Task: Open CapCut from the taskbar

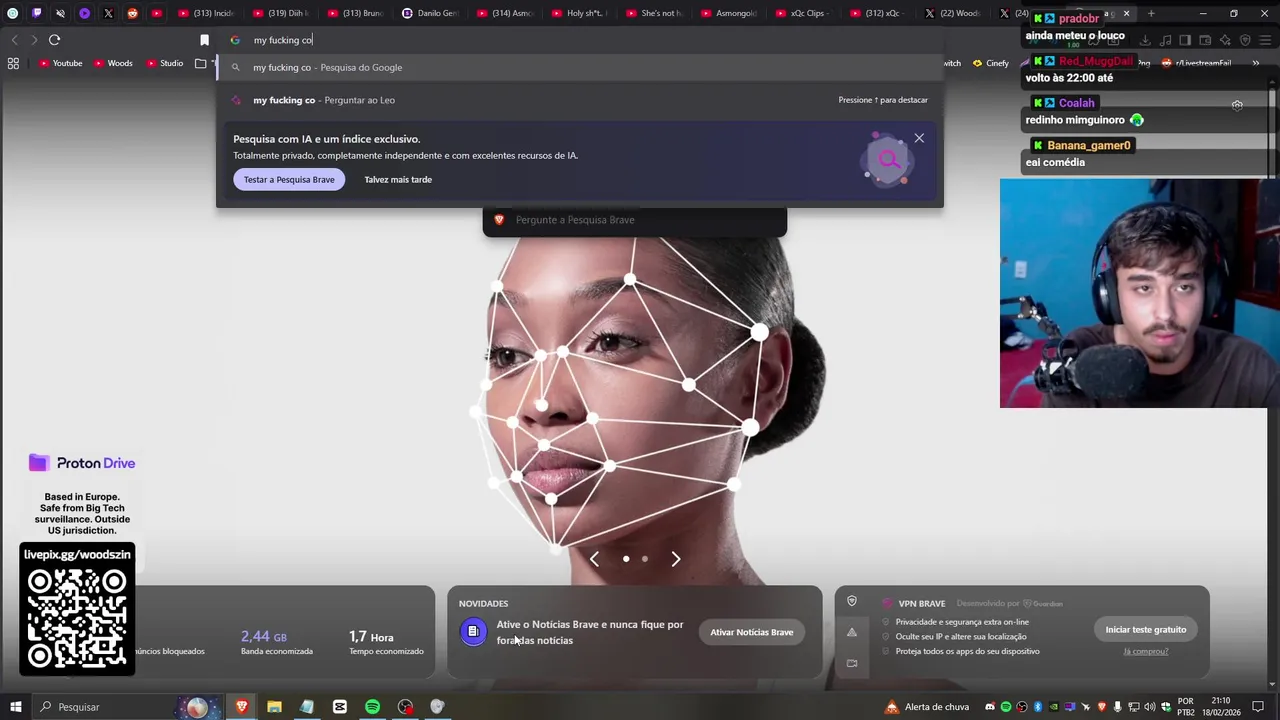Action: coord(340,707)
